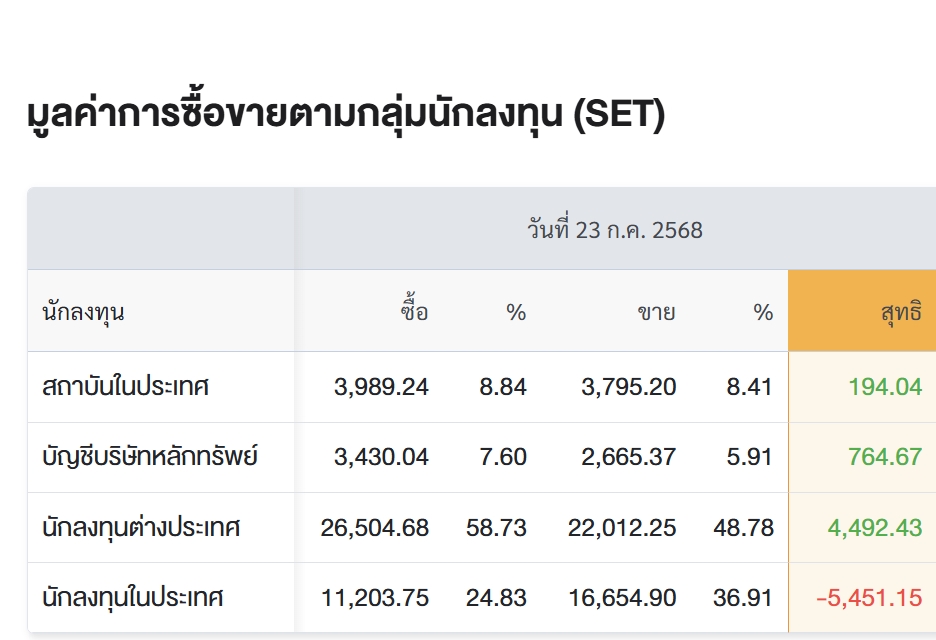The width and height of the screenshot is (936, 640).
Task: Click buy value 3,989.24
Action: (381, 387)
